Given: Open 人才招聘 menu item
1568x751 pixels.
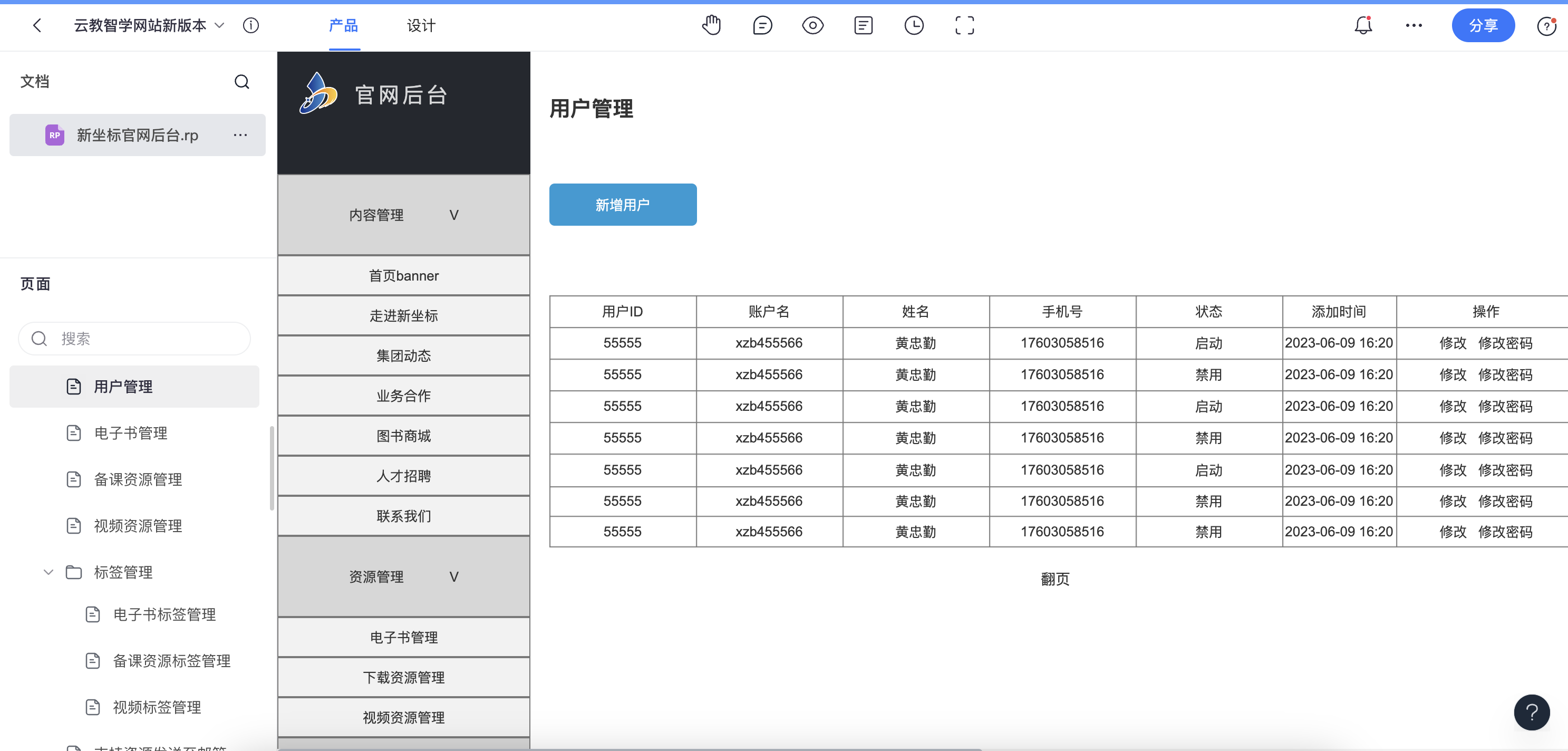Looking at the screenshot, I should coord(403,476).
